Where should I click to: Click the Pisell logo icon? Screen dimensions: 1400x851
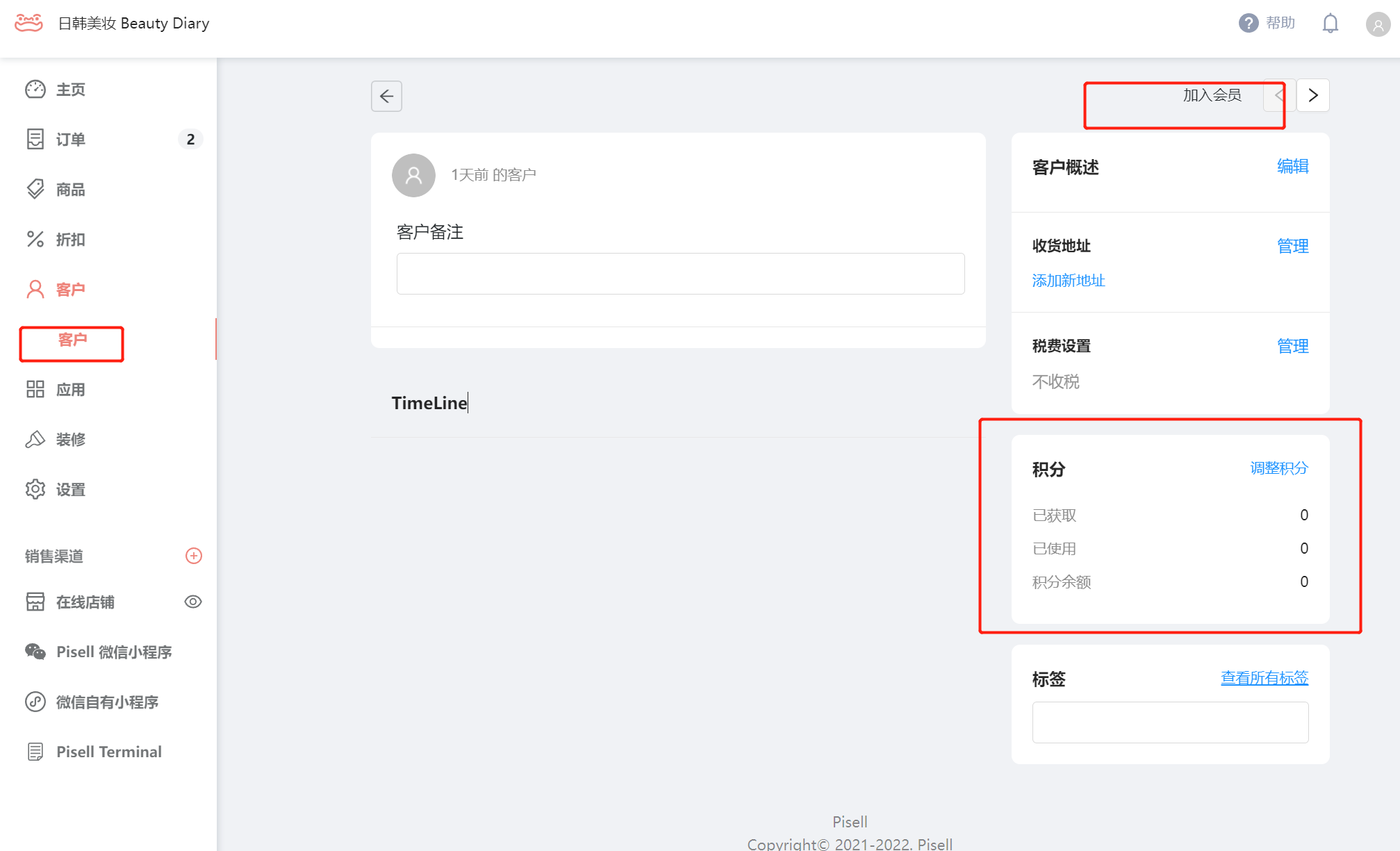pyautogui.click(x=28, y=23)
